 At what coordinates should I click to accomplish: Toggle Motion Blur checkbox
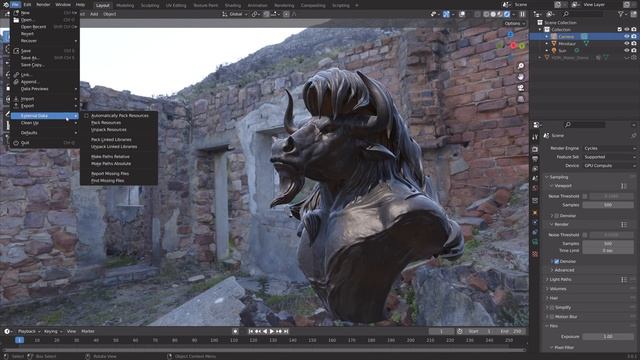552,317
